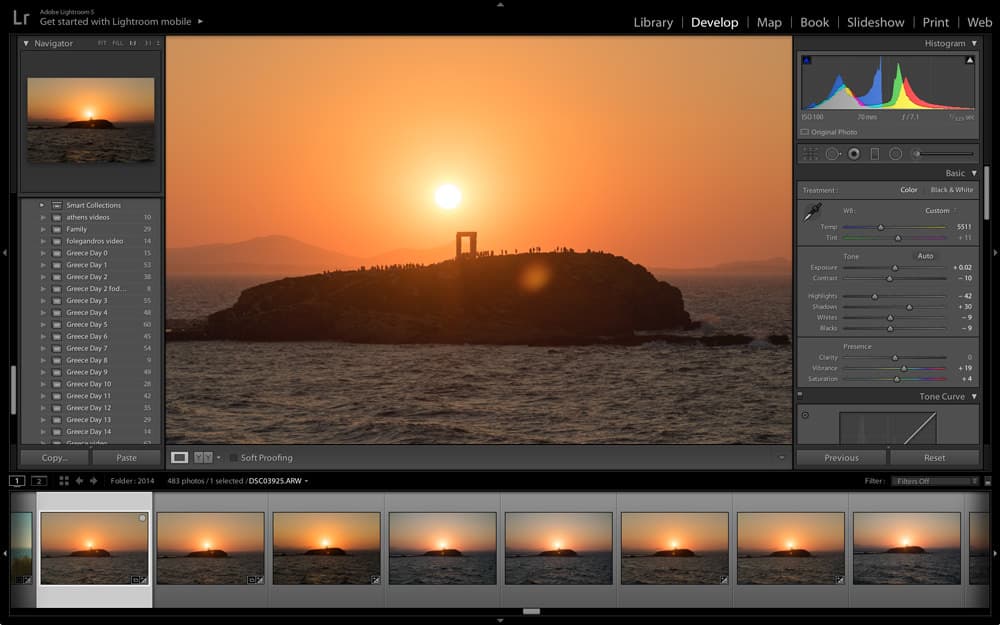The height and width of the screenshot is (625, 1000).
Task: Click the Smart Collections set icon
Action: click(x=57, y=205)
